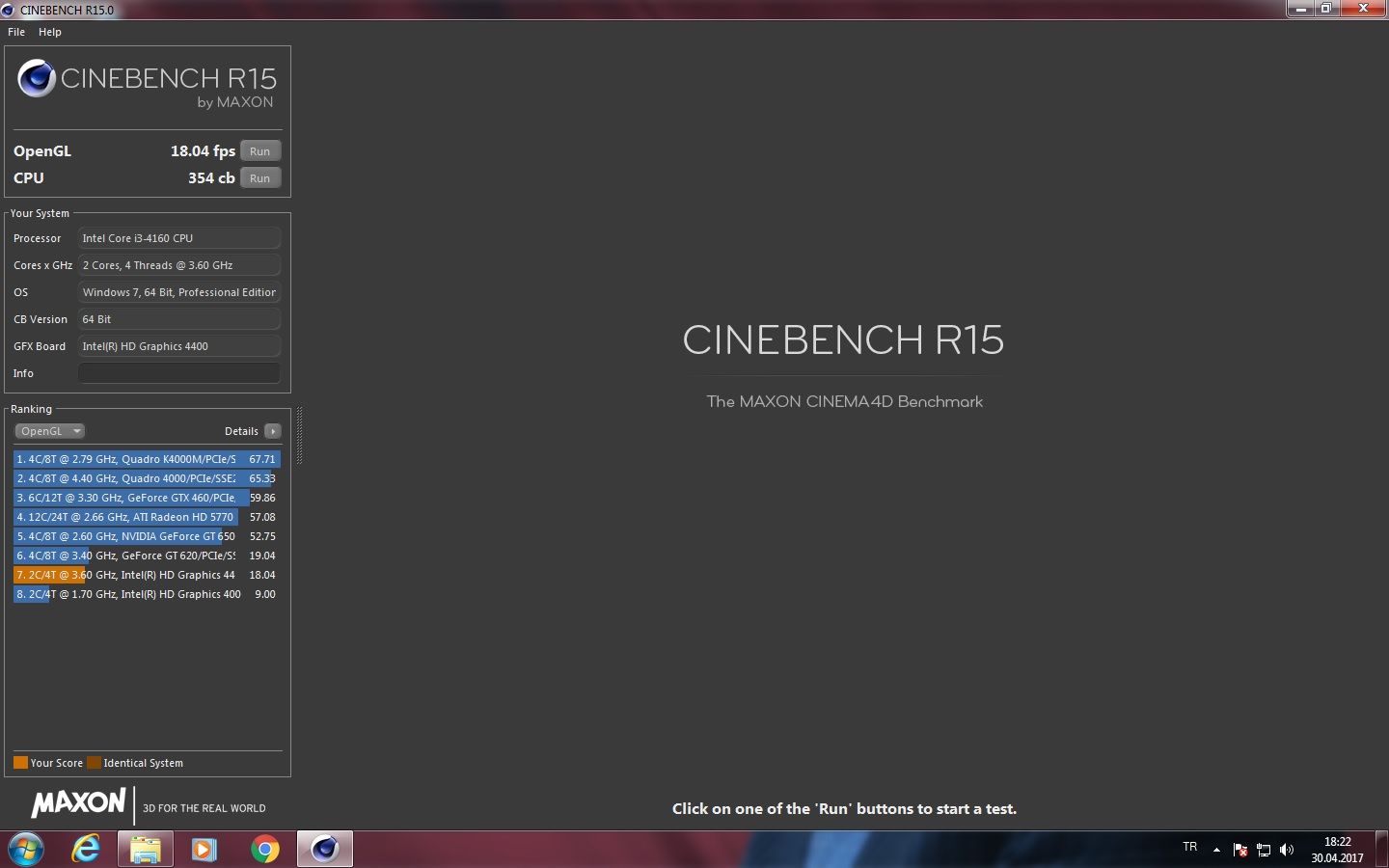Open the Help menu

tap(50, 32)
